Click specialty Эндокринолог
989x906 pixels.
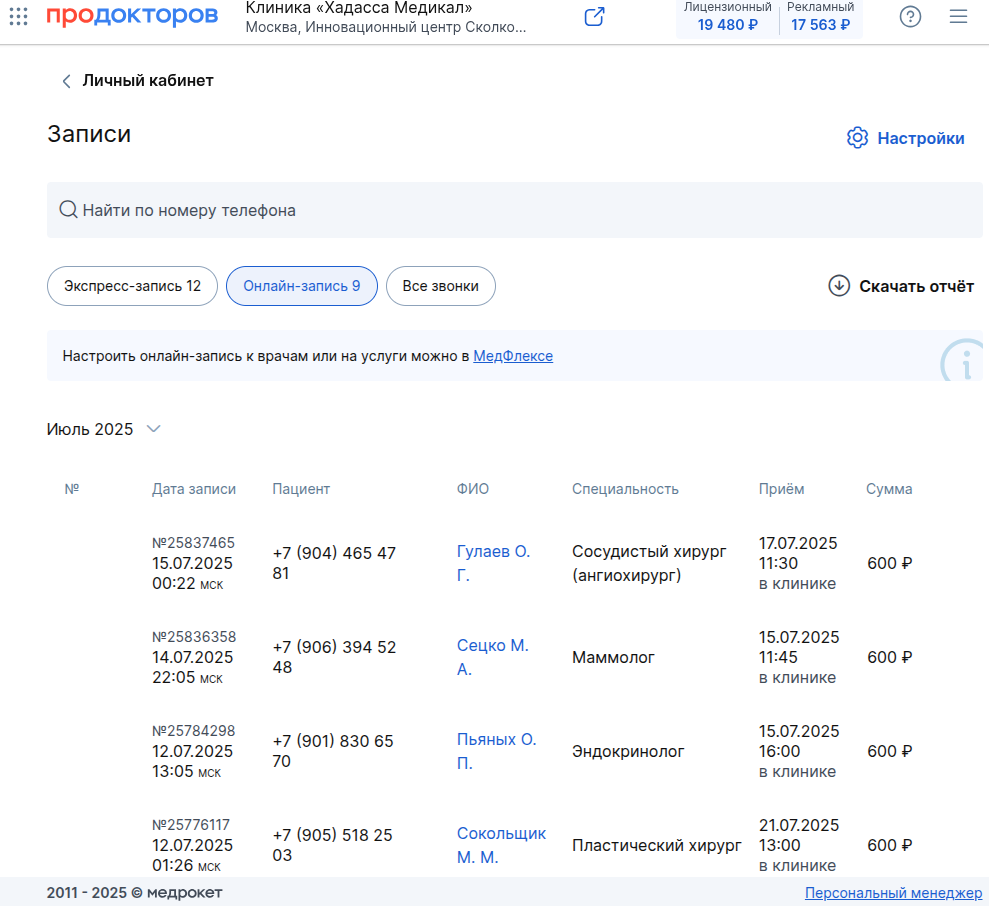coord(628,751)
